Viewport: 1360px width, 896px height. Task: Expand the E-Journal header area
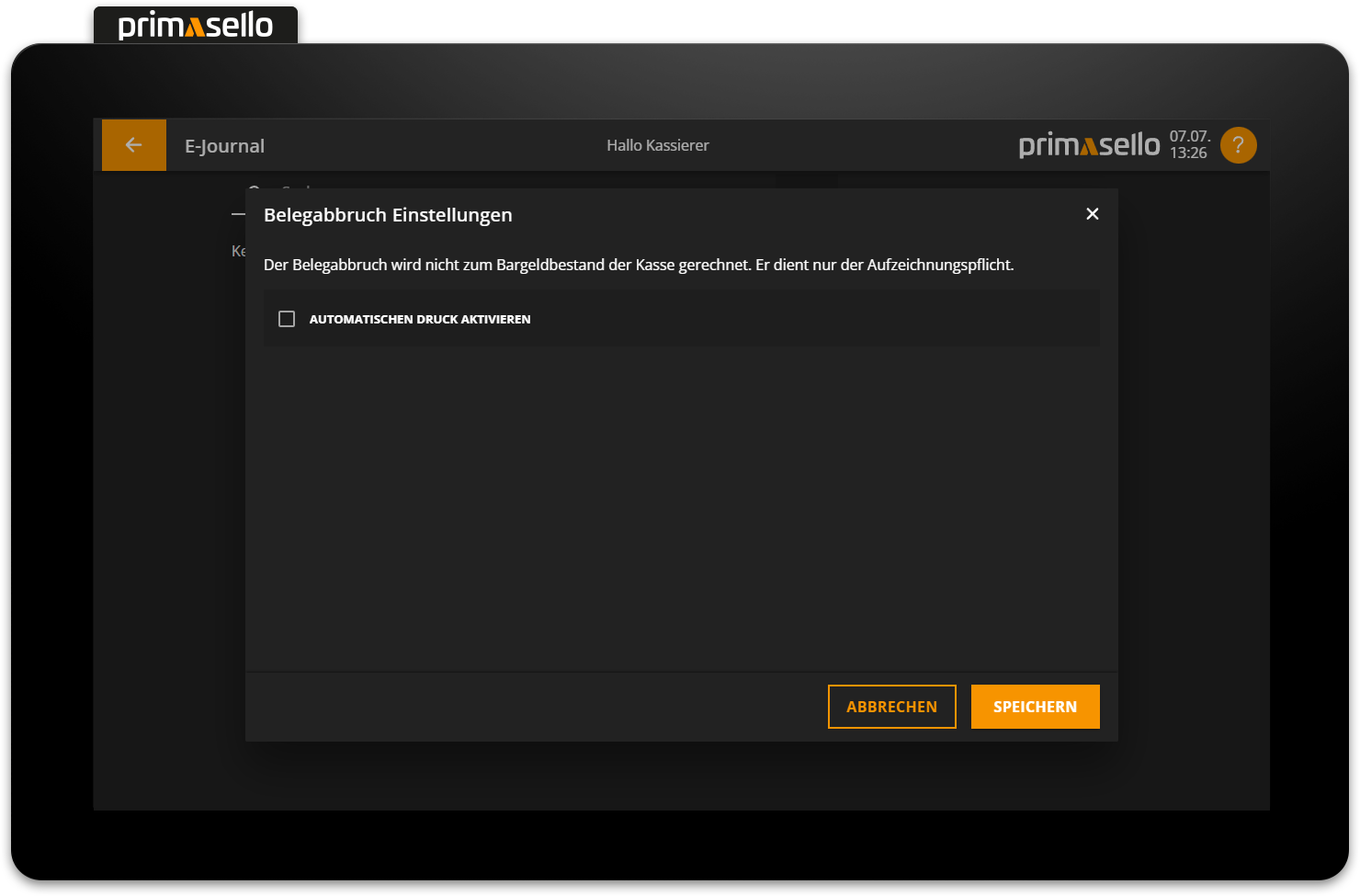[x=224, y=144]
